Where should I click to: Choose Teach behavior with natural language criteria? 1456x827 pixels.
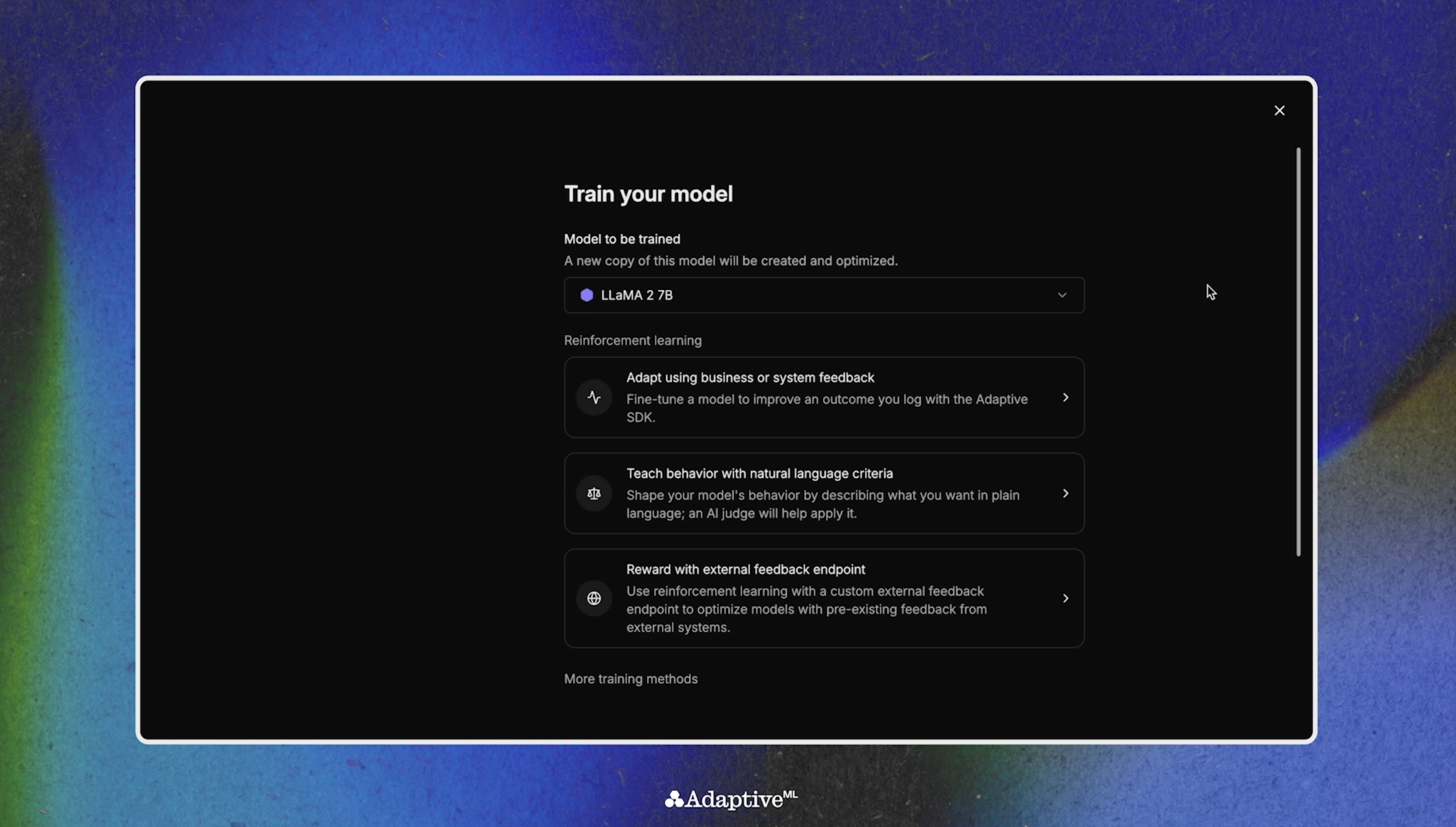point(759,474)
